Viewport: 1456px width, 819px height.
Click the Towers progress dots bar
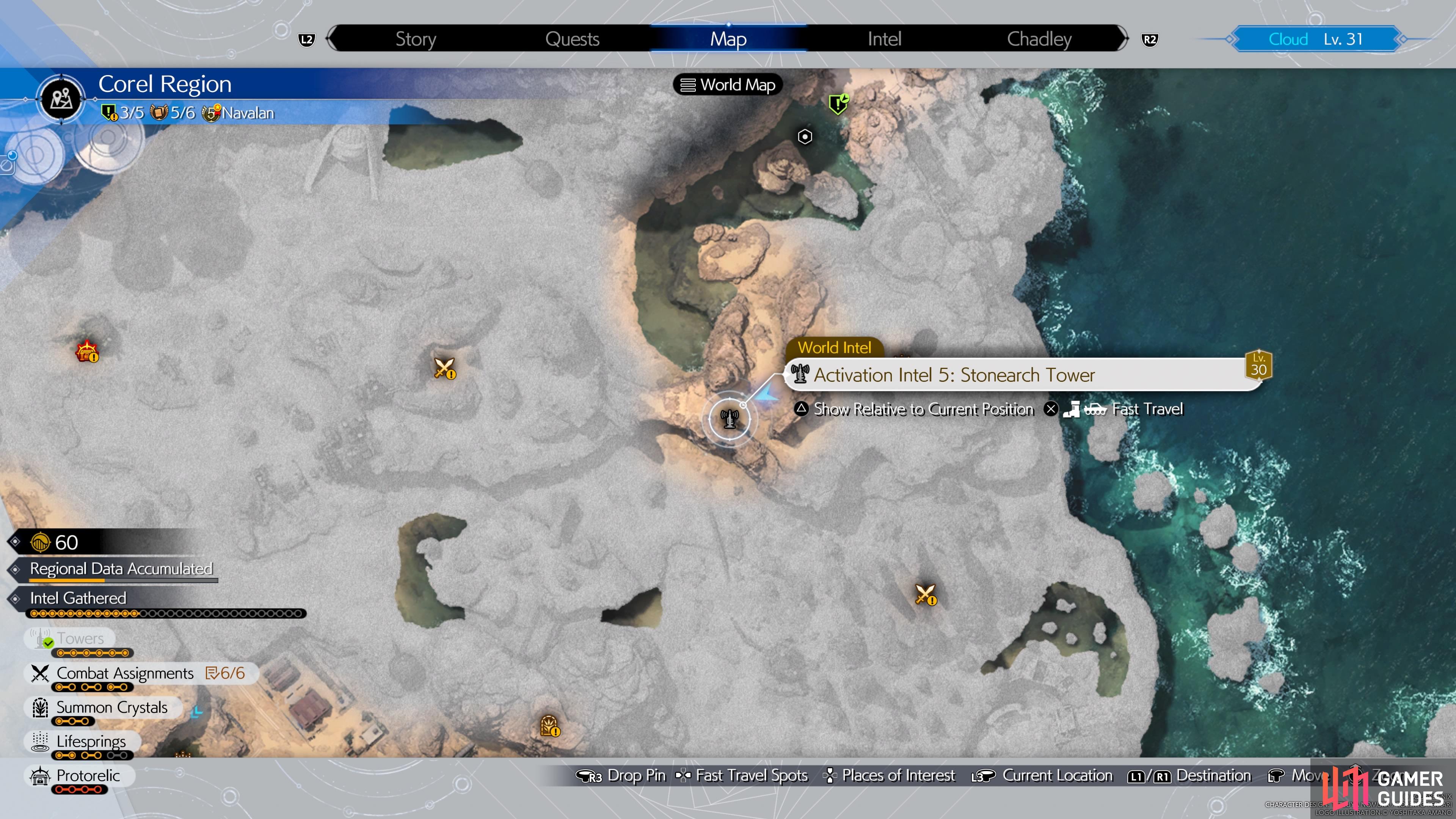[x=93, y=653]
